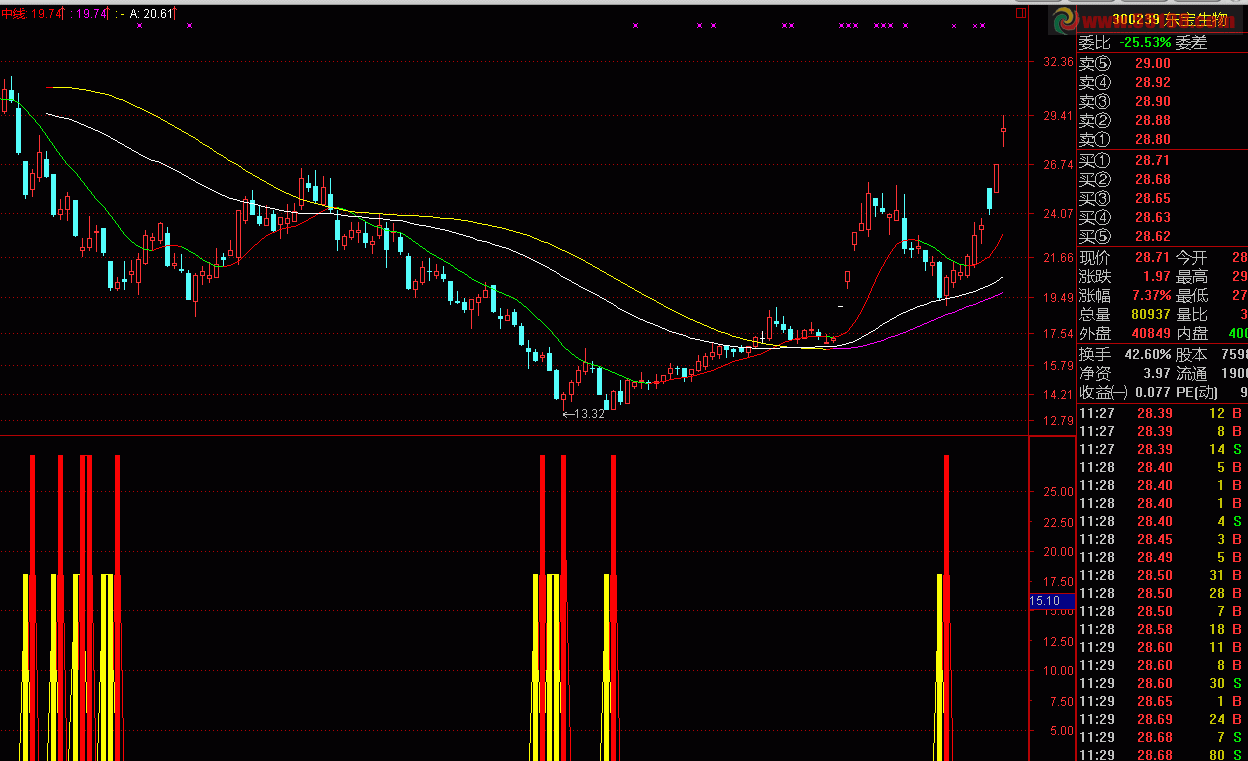The image size is (1248, 761).
Task: Select the A: 20.61 indicator value
Action: tap(151, 14)
